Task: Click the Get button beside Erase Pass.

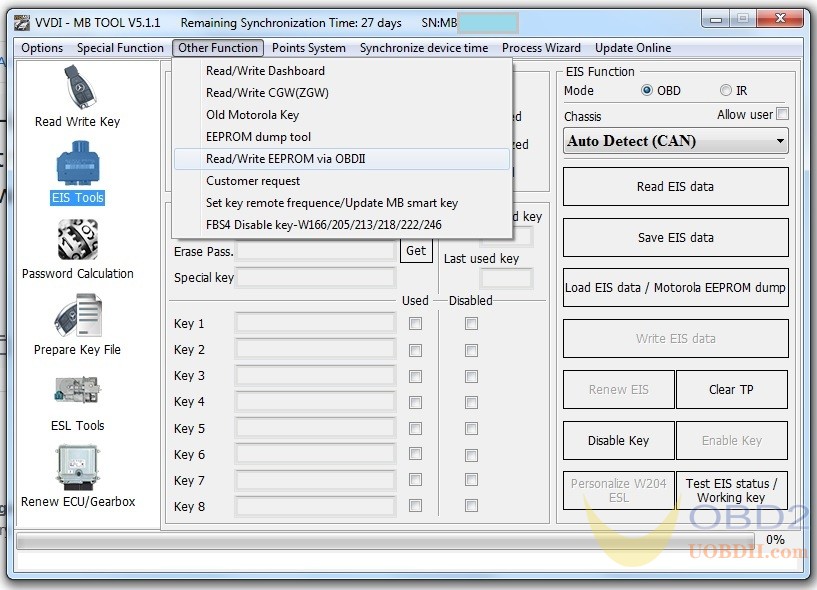Action: pos(416,251)
